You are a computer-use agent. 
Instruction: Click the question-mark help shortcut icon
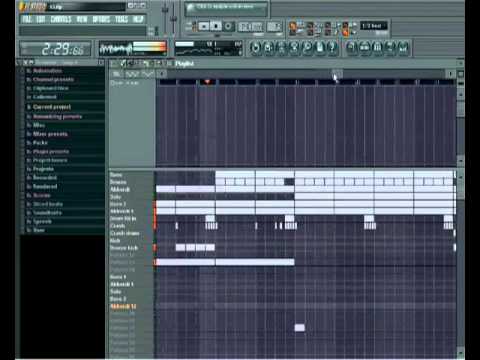pyautogui.click(x=332, y=48)
